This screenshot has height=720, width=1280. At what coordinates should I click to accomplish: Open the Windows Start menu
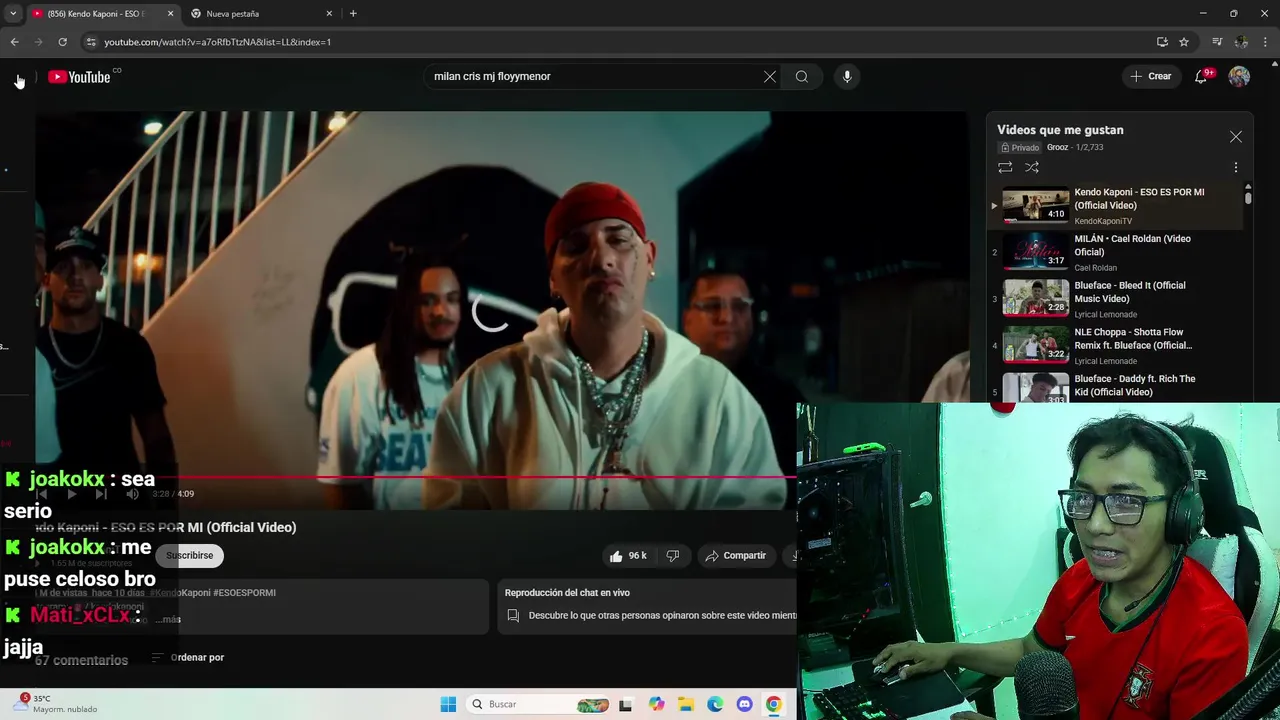pyautogui.click(x=448, y=704)
